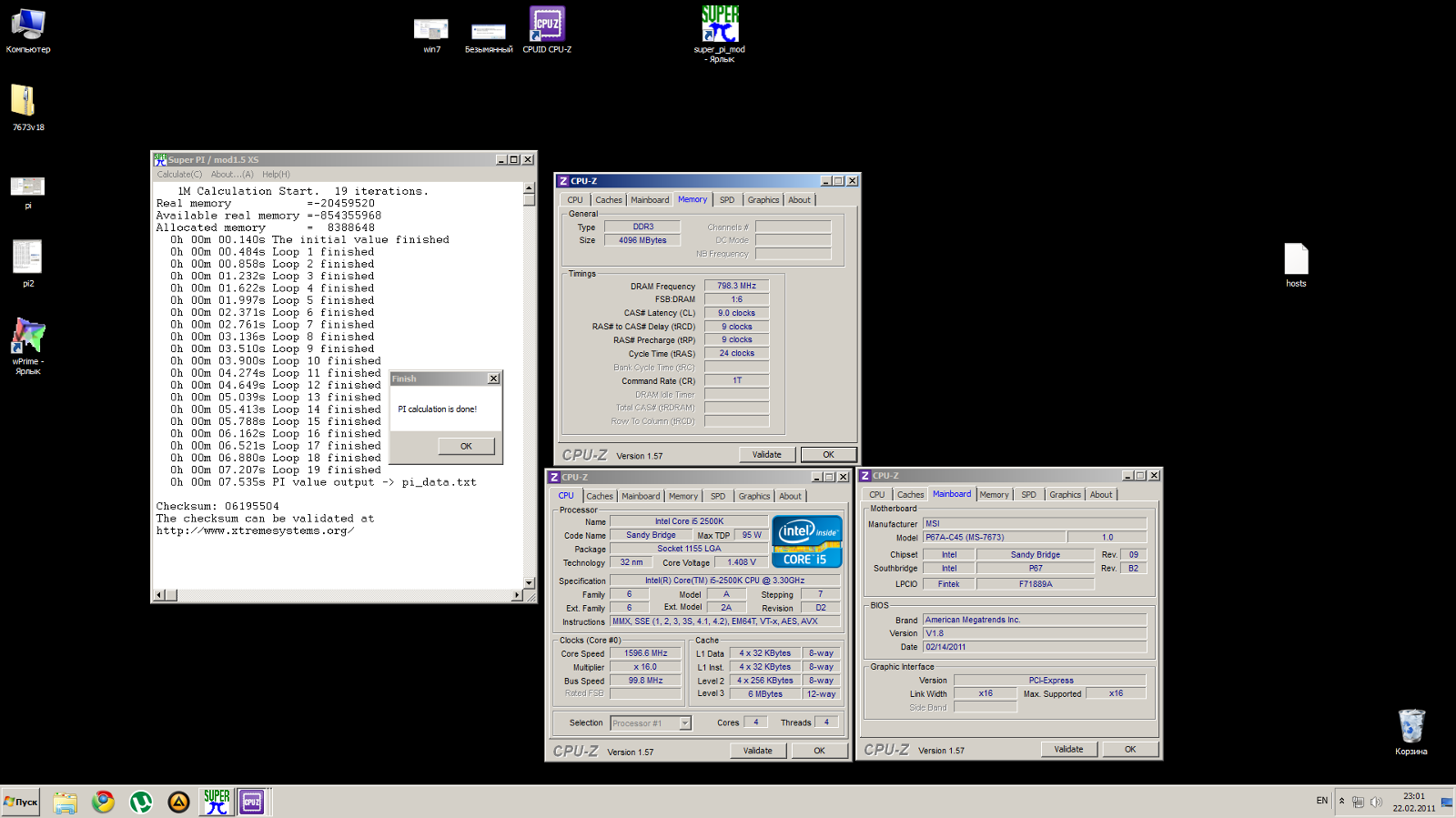Launch the CPUID CPU-Z desktop shortcut
Image resolution: width=1456 pixels, height=818 pixels.
(x=547, y=29)
